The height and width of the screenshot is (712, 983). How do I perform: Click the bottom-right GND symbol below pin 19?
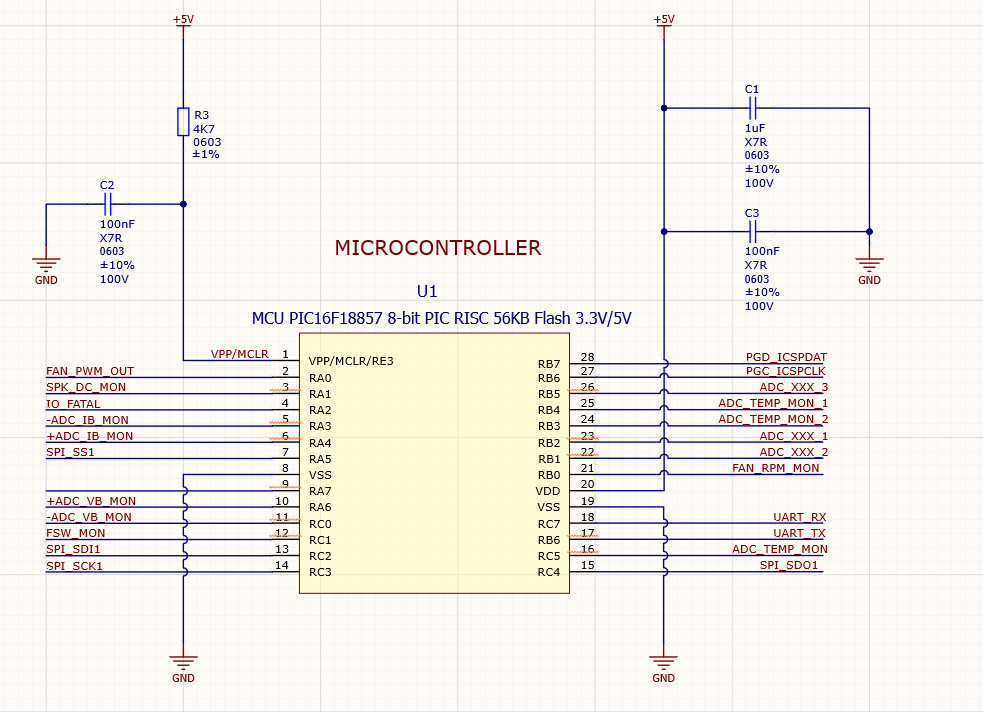[663, 662]
